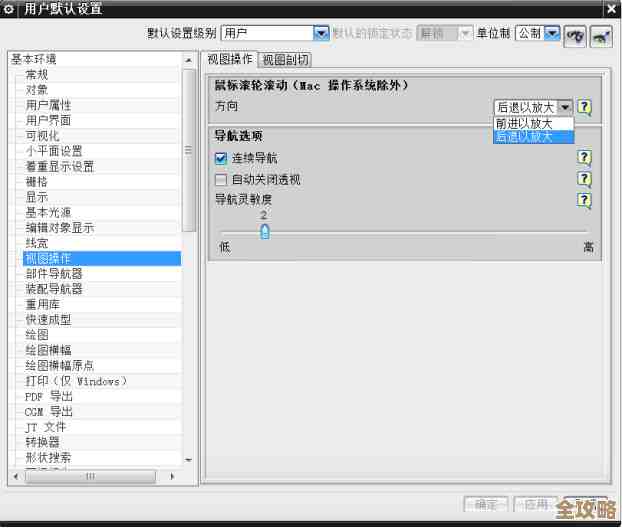Select 着重显示设置 entry

coord(60,166)
